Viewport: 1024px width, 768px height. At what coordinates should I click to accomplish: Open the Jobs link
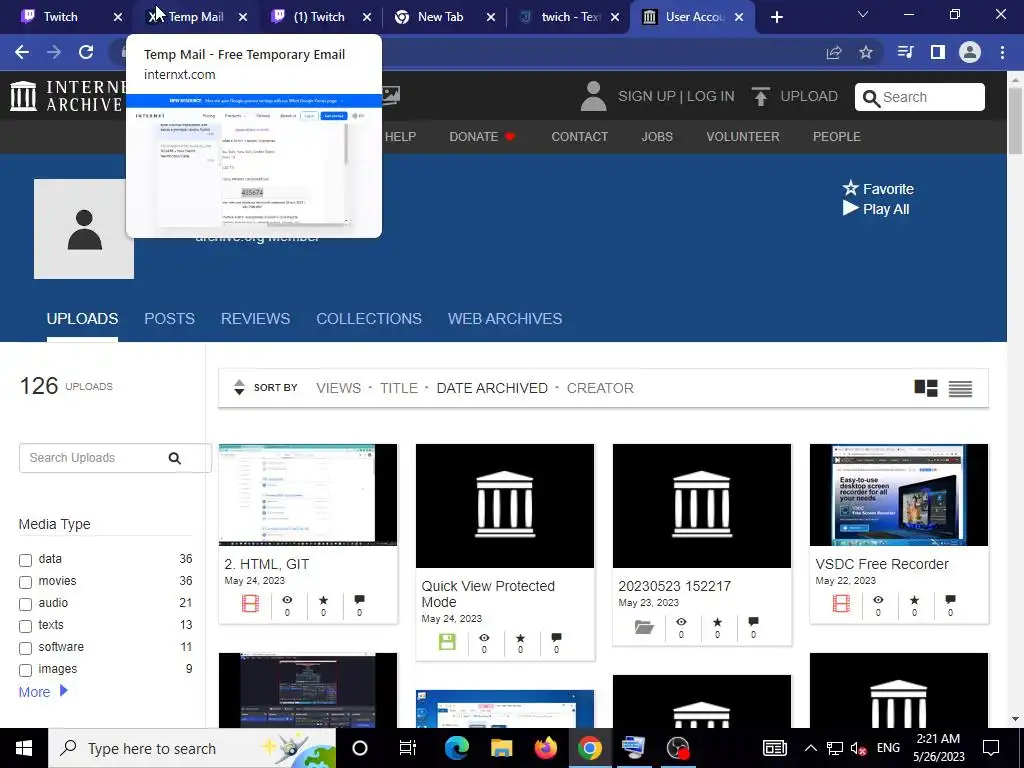(x=657, y=136)
